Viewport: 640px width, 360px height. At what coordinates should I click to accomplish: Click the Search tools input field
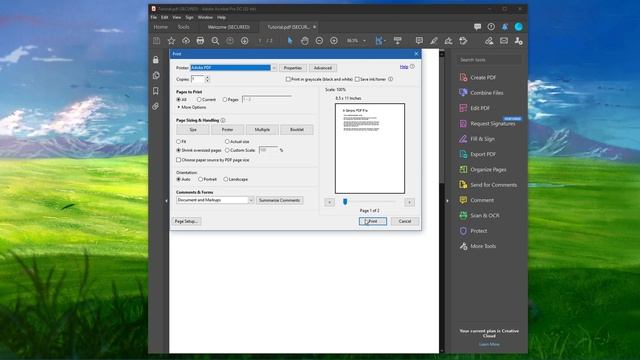pyautogui.click(x=489, y=60)
